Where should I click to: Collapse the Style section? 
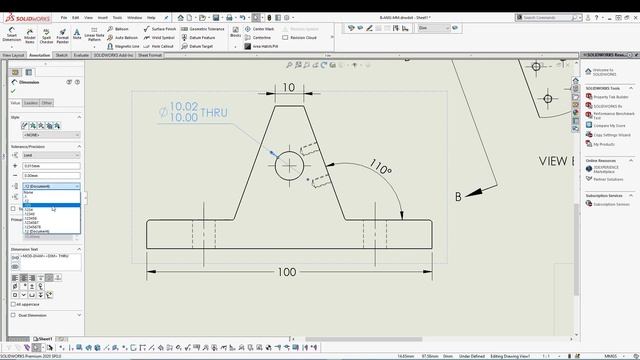coord(79,117)
